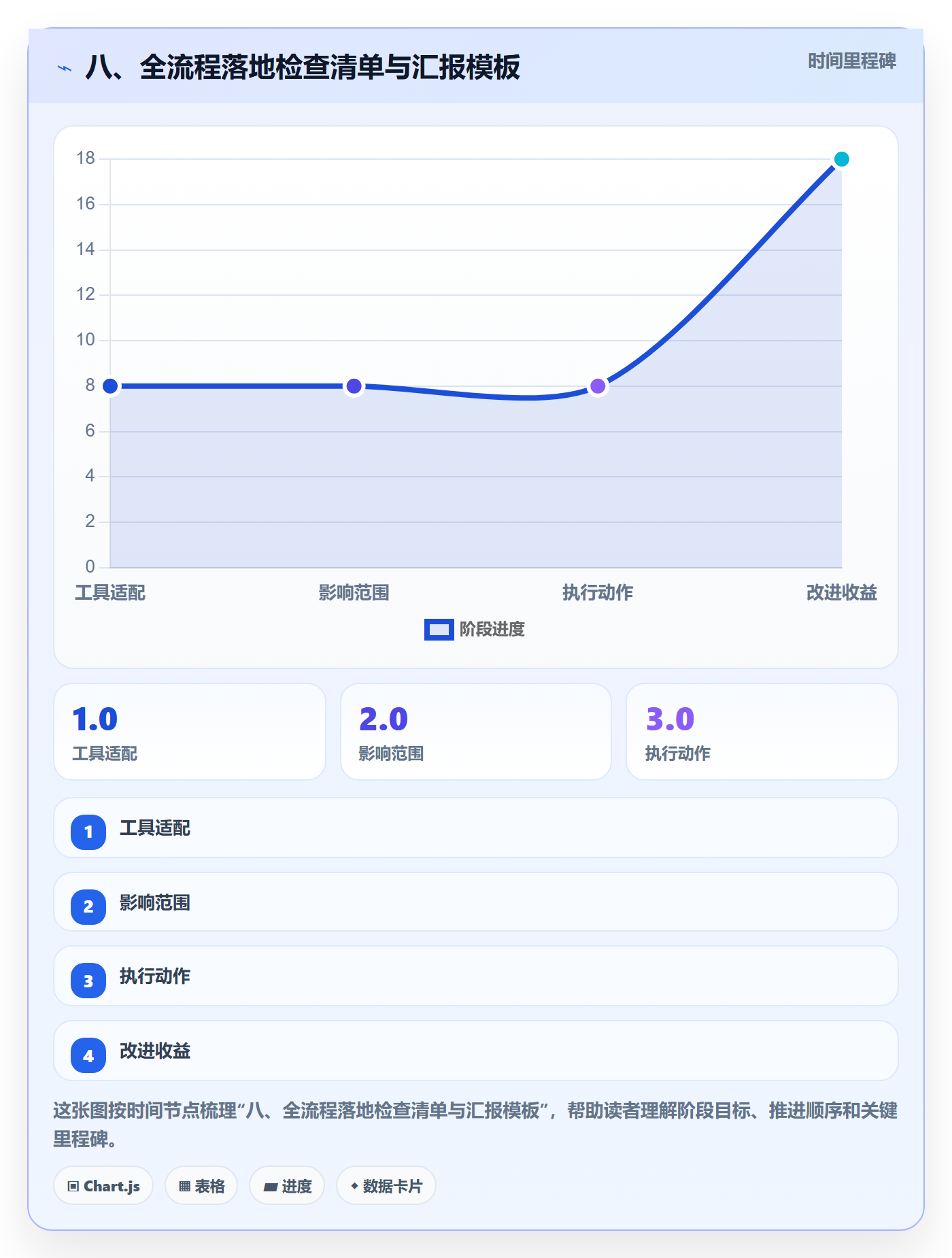Viewport: 952px width, 1258px height.
Task: Toggle the 阶段进度 legend swatch
Action: point(439,630)
